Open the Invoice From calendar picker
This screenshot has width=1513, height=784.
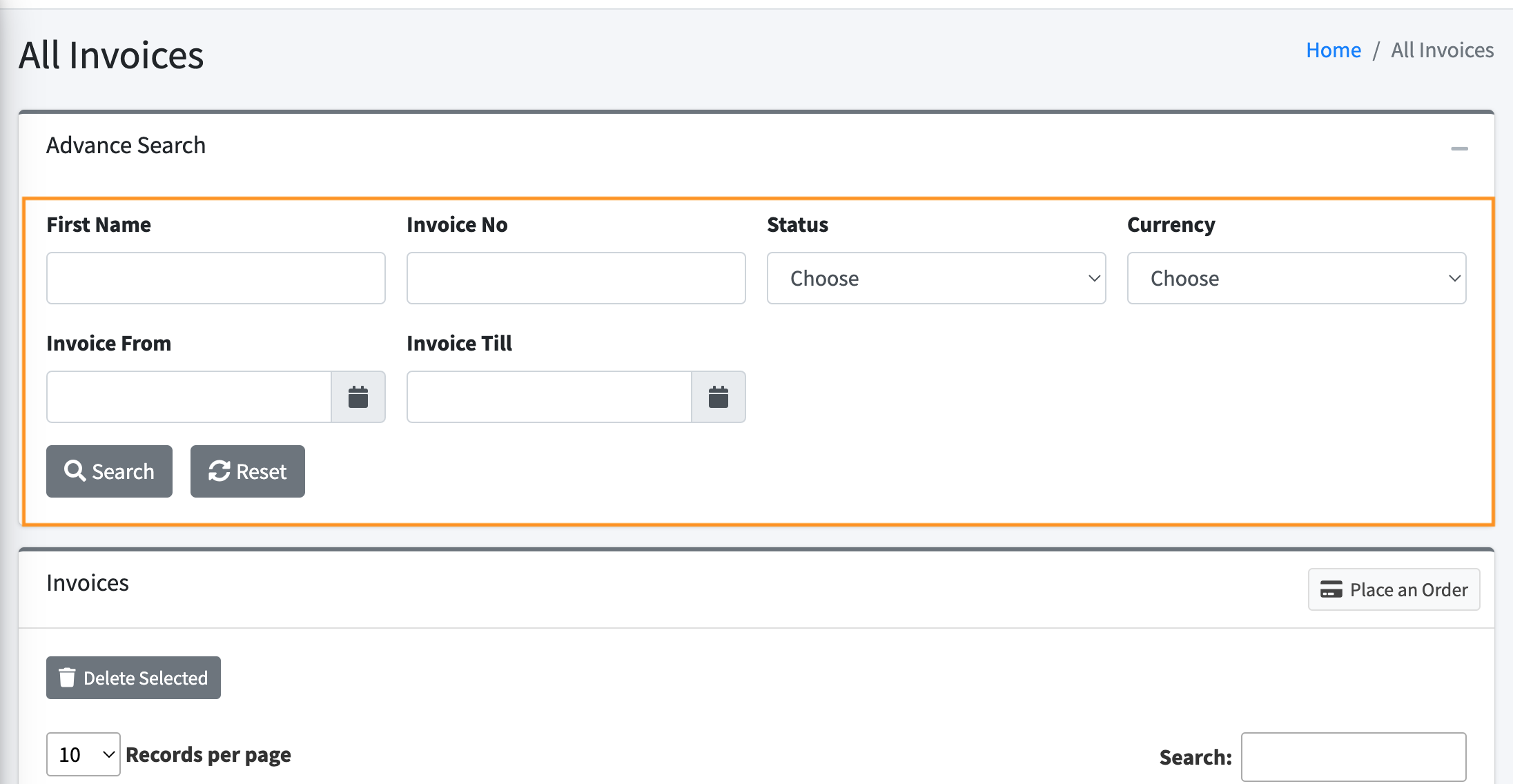(x=358, y=397)
